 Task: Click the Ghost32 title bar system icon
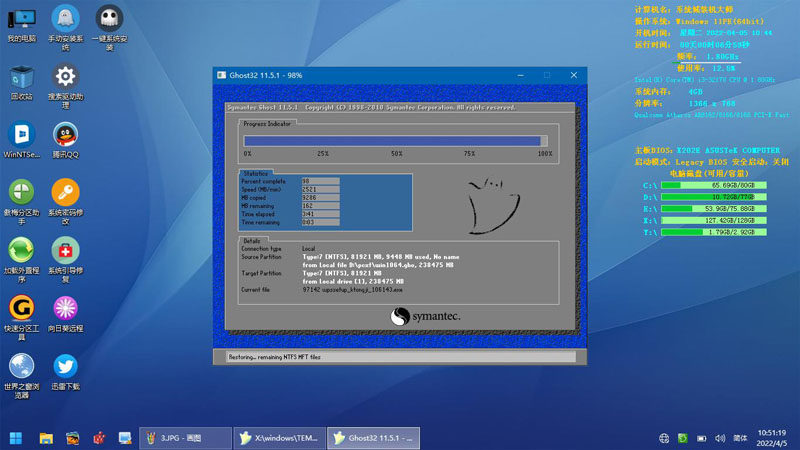(221, 75)
